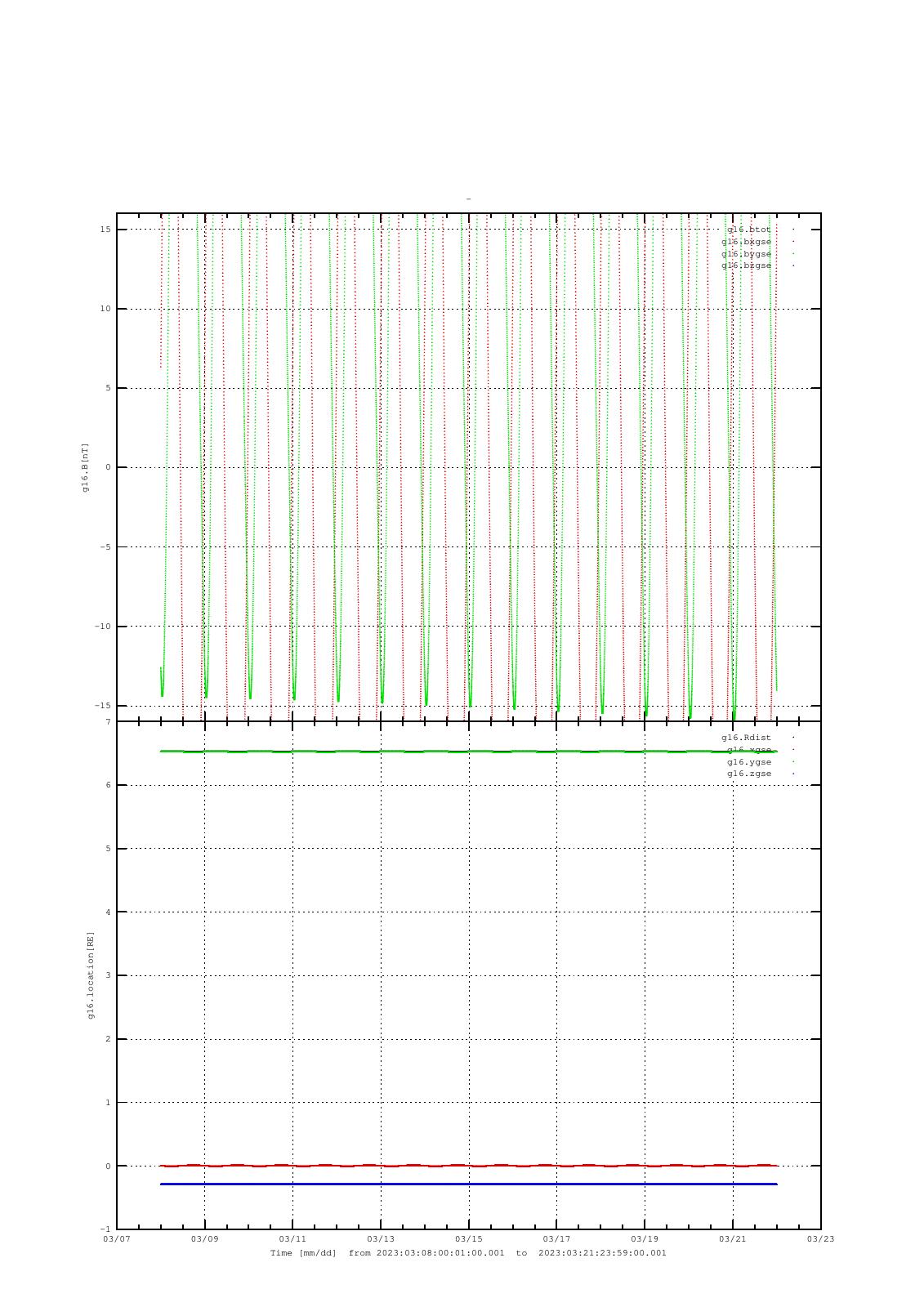
Task: Click the 15 tick label on the B axis
Action: pos(105,230)
